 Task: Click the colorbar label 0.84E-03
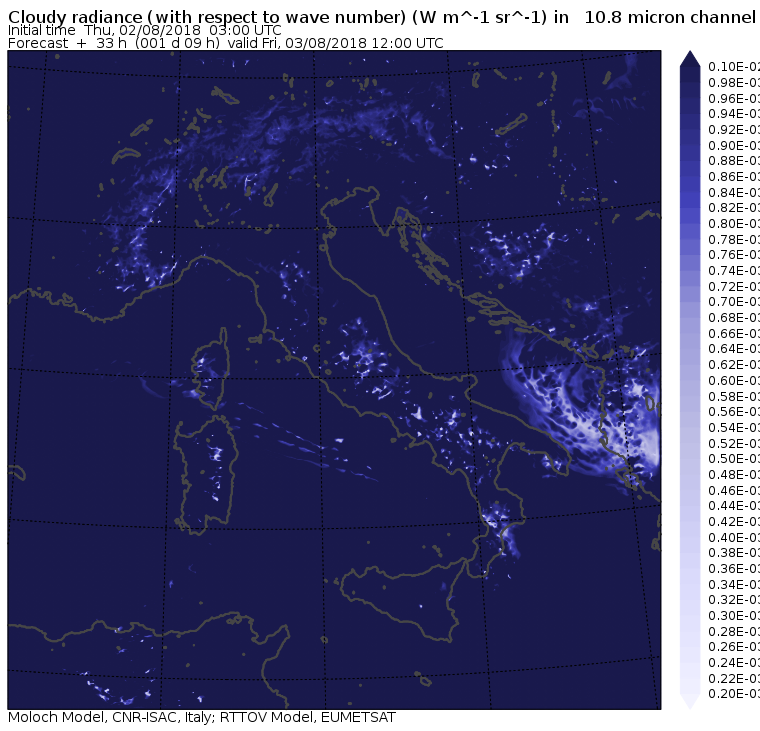pyautogui.click(x=734, y=192)
